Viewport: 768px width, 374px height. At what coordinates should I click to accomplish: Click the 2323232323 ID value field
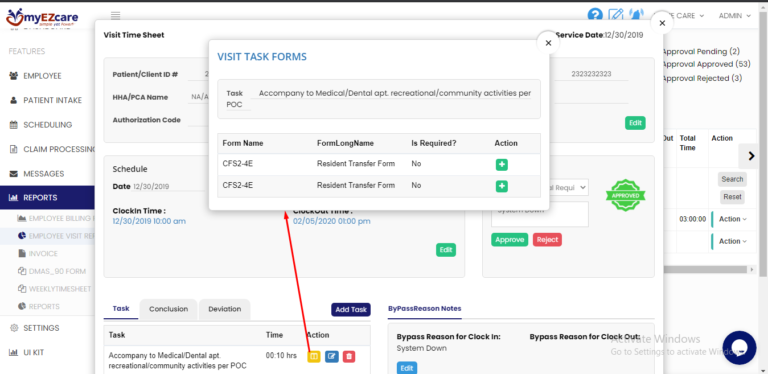point(591,74)
